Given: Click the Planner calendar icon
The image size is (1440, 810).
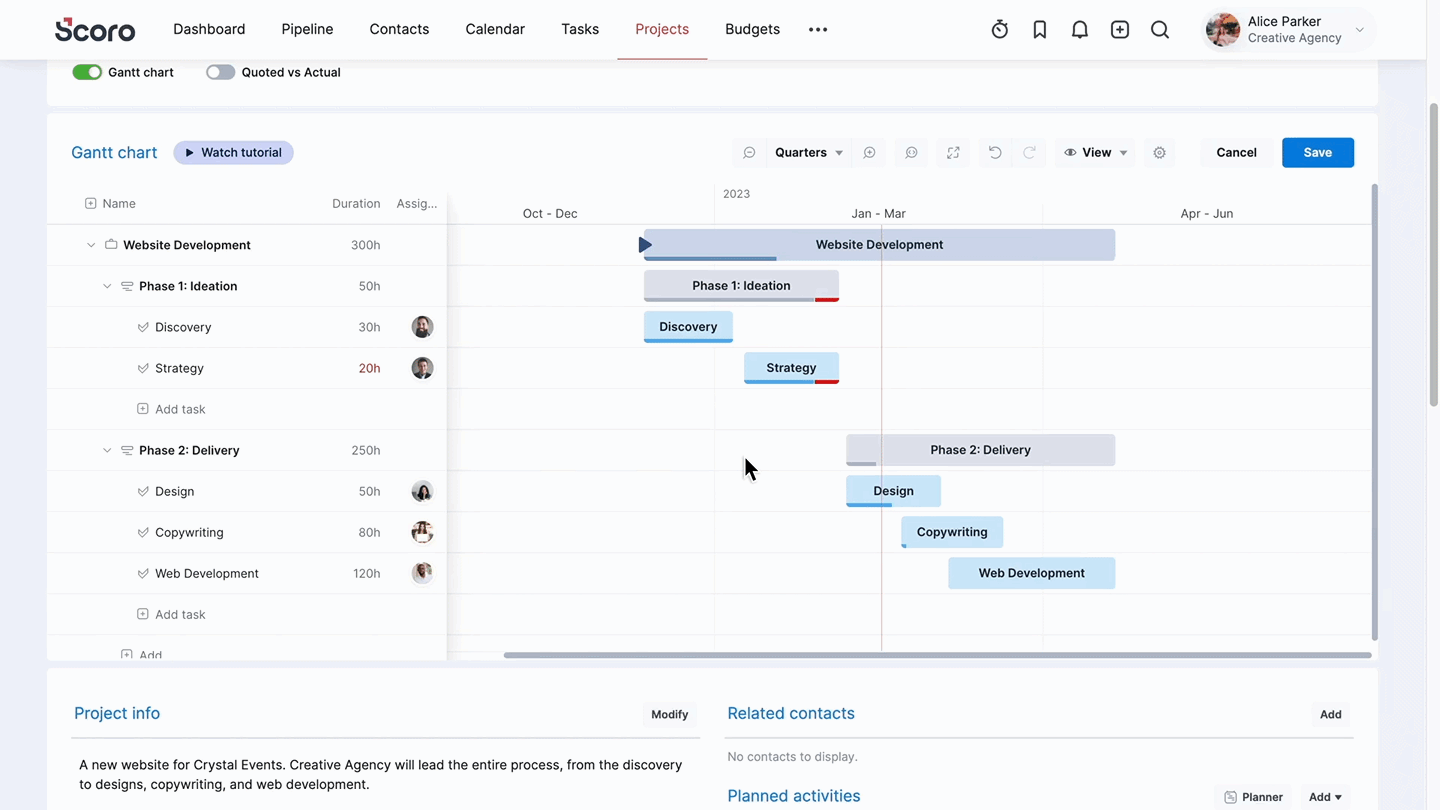Looking at the screenshot, I should (x=1230, y=797).
